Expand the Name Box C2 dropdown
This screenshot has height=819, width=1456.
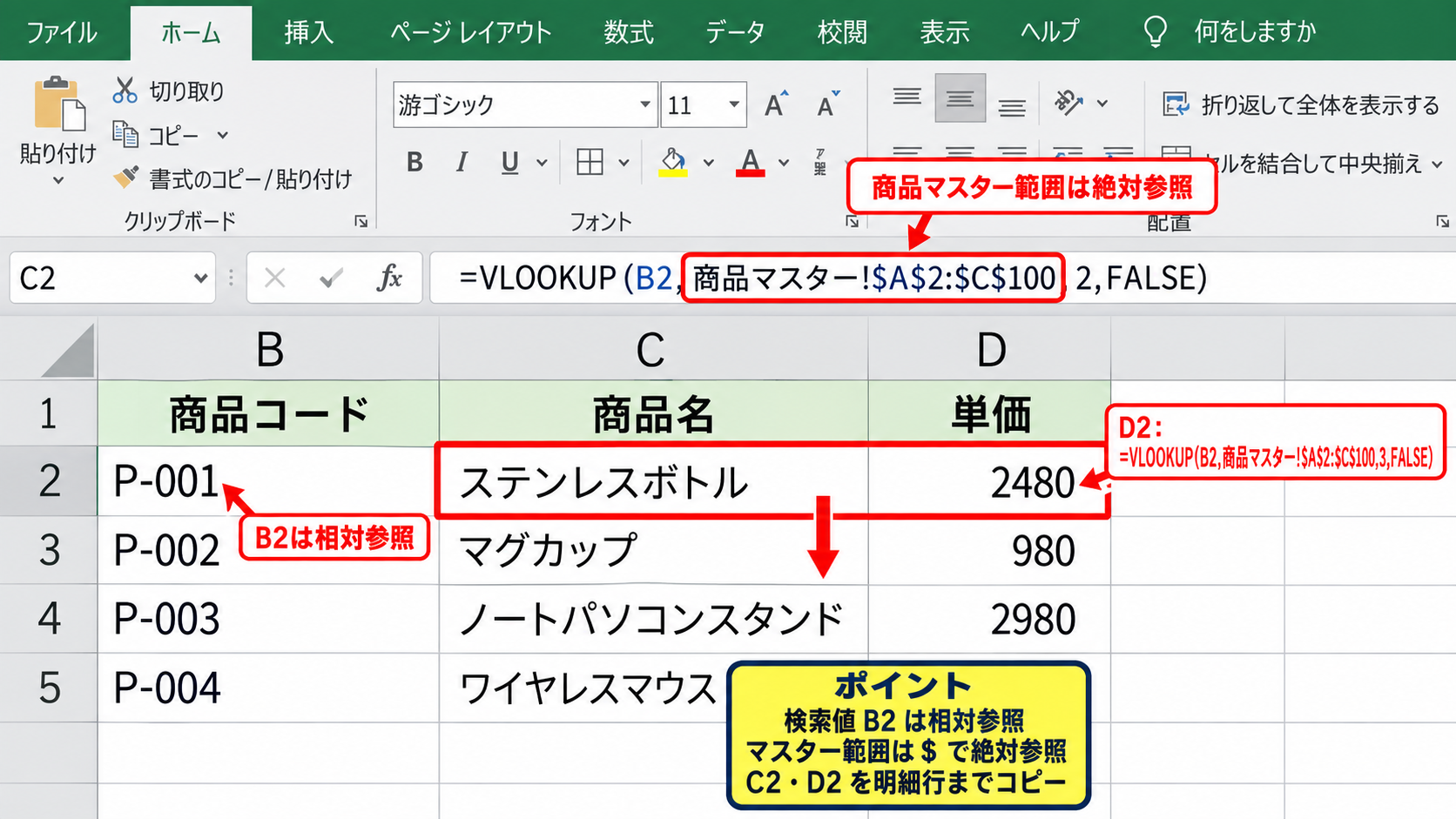(x=200, y=278)
